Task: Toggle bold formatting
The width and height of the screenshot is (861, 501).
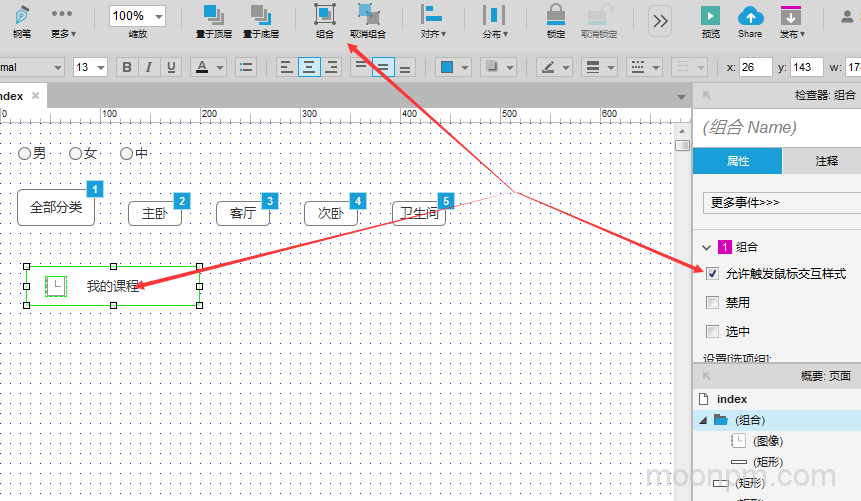Action: [127, 67]
